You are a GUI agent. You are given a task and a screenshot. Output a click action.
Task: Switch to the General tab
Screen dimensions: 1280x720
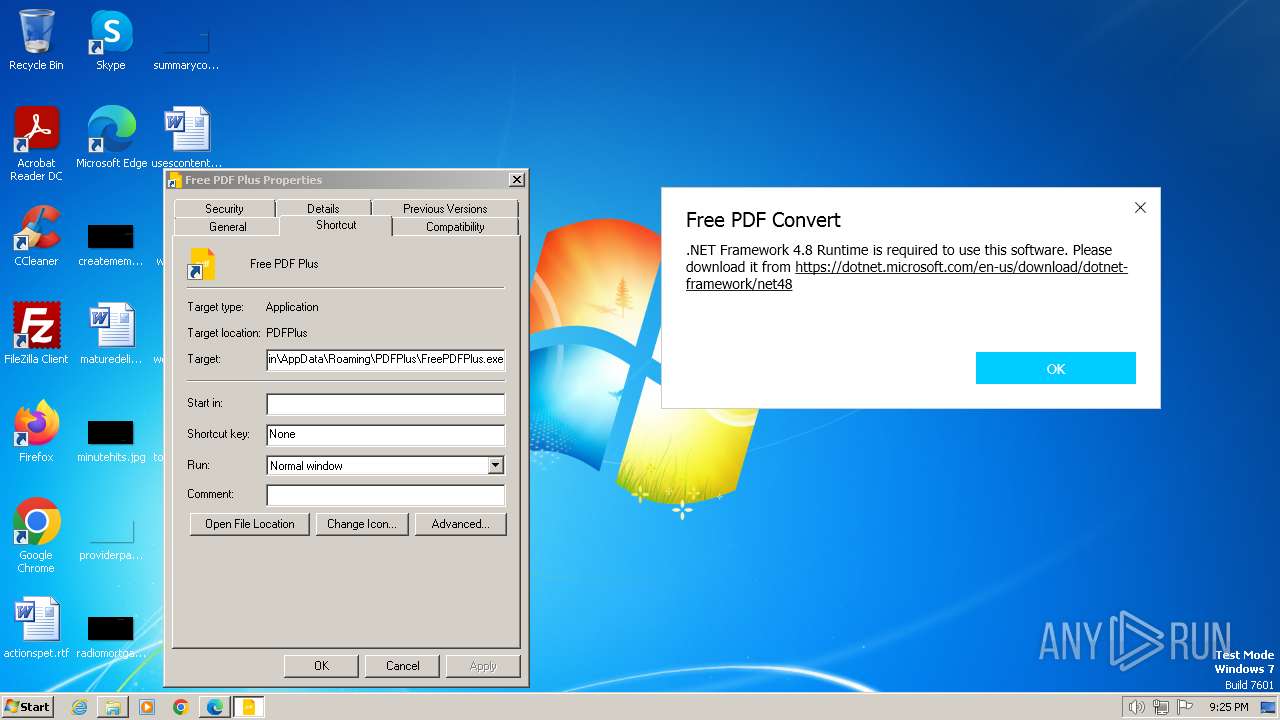(x=227, y=227)
